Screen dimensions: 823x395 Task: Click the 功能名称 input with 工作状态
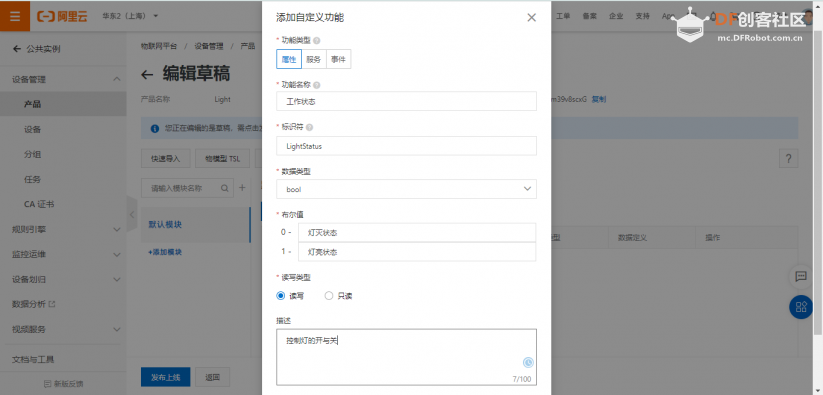coord(406,101)
